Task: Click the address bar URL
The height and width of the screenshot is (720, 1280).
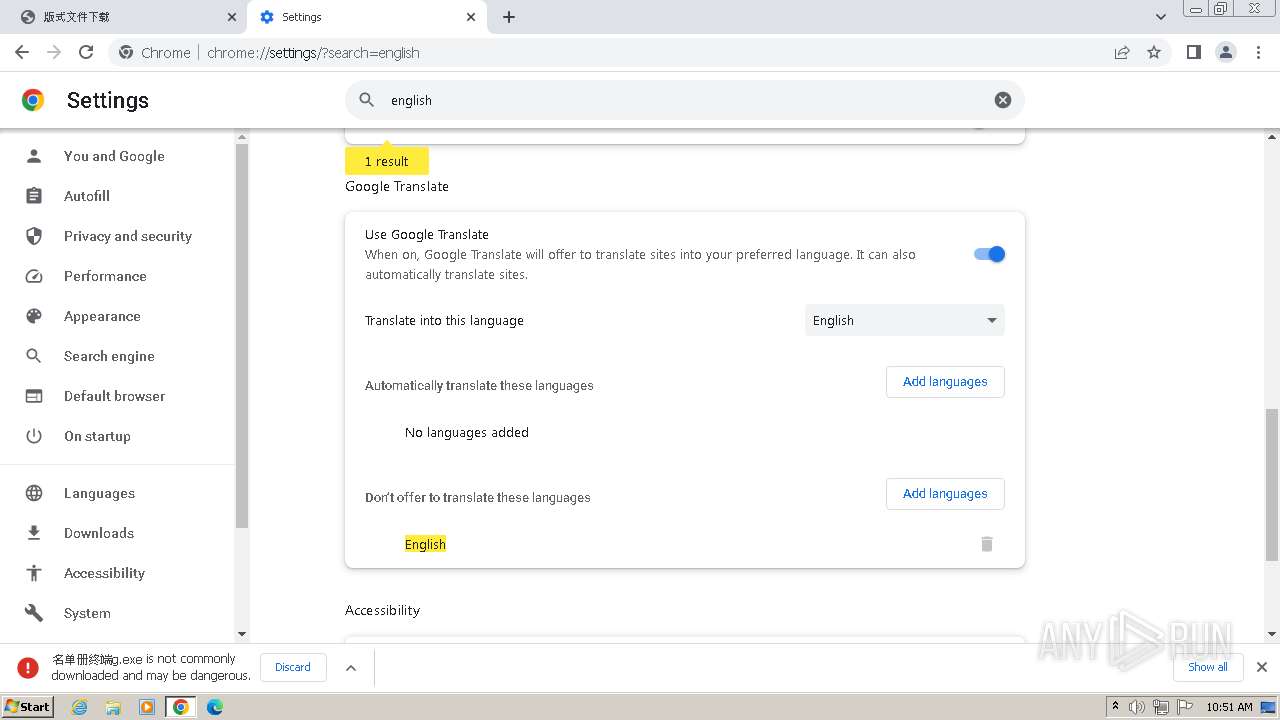Action: 313,53
